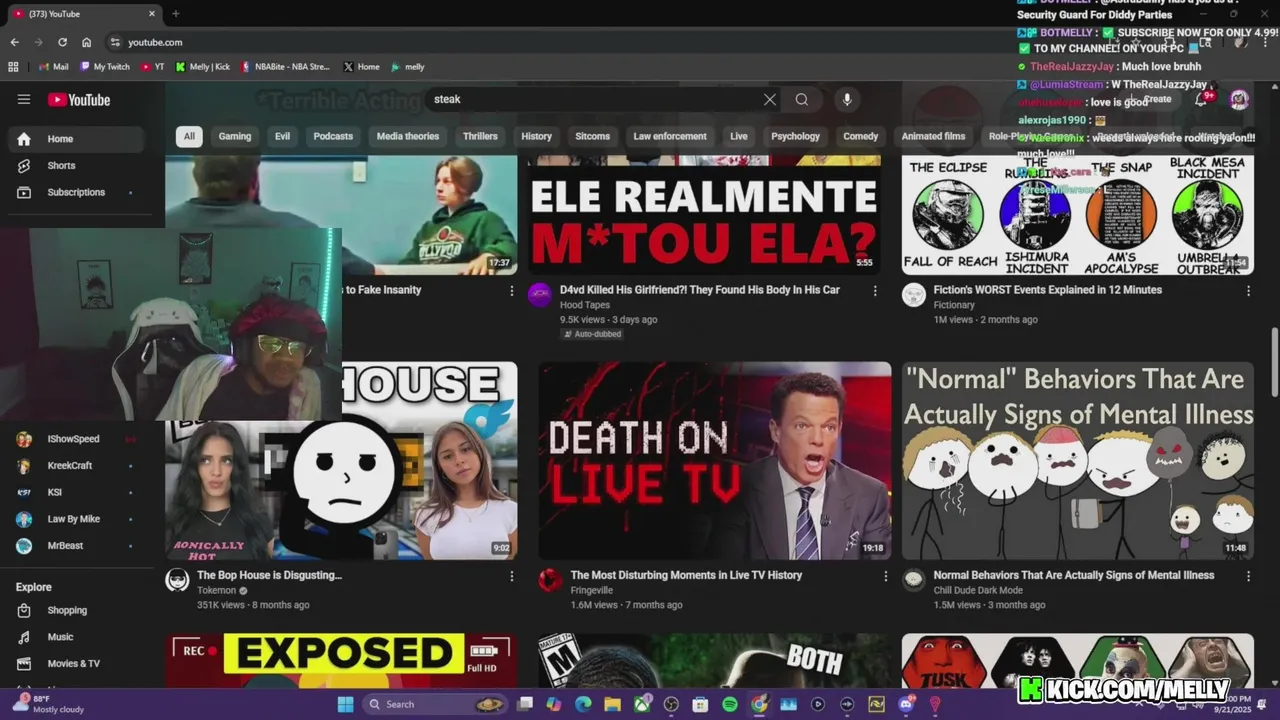Open the YouTube hamburger guide menu
This screenshot has width=1280, height=720.
24,99
